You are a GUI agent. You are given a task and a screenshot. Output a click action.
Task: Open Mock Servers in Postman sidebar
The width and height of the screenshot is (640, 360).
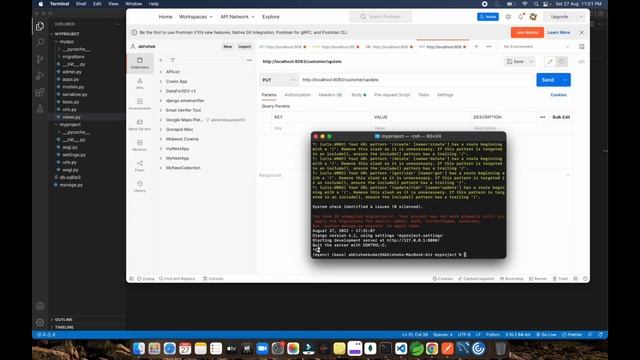(140, 125)
